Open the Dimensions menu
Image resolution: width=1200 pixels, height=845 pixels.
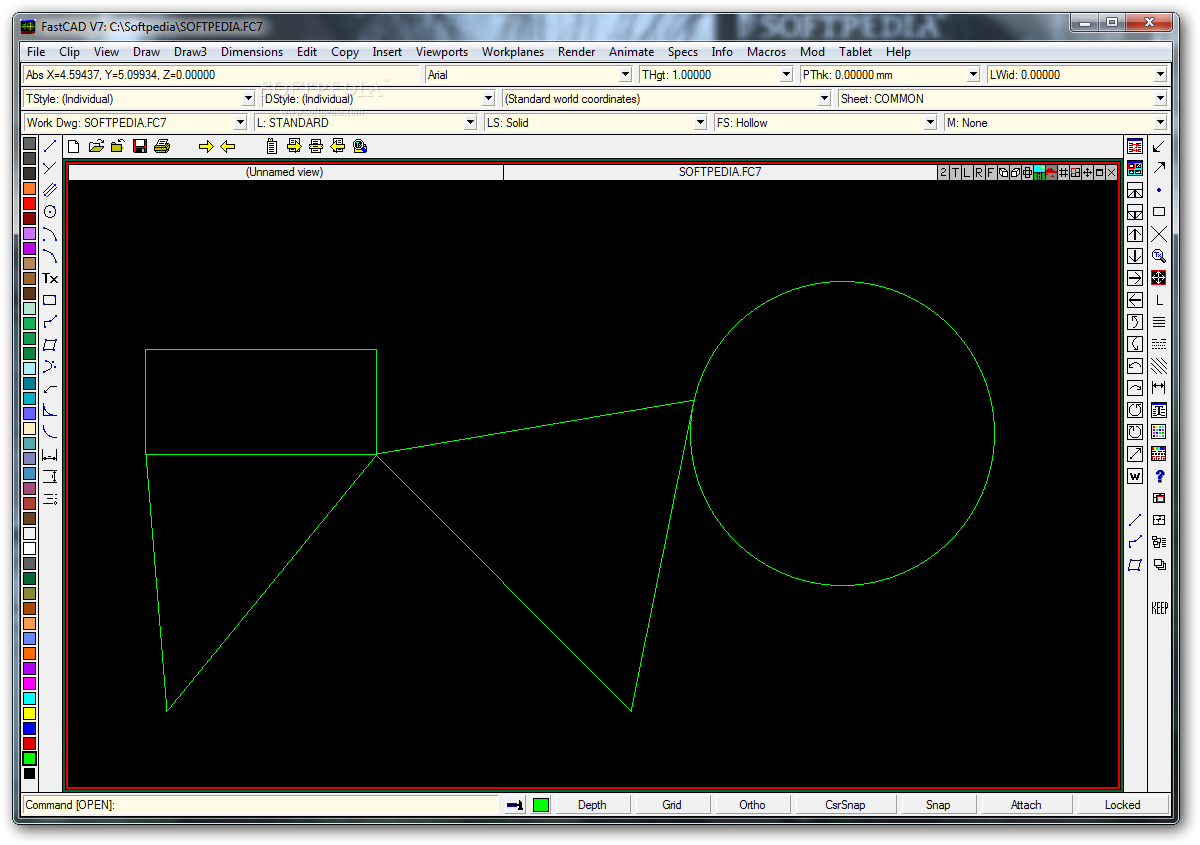[252, 52]
